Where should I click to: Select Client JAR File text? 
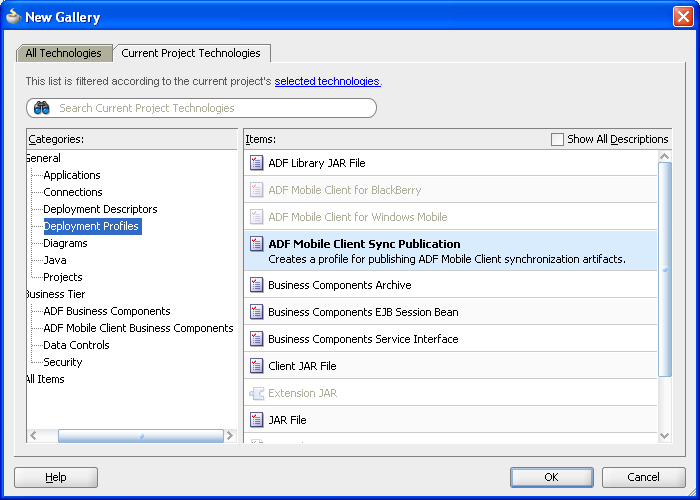(302, 366)
